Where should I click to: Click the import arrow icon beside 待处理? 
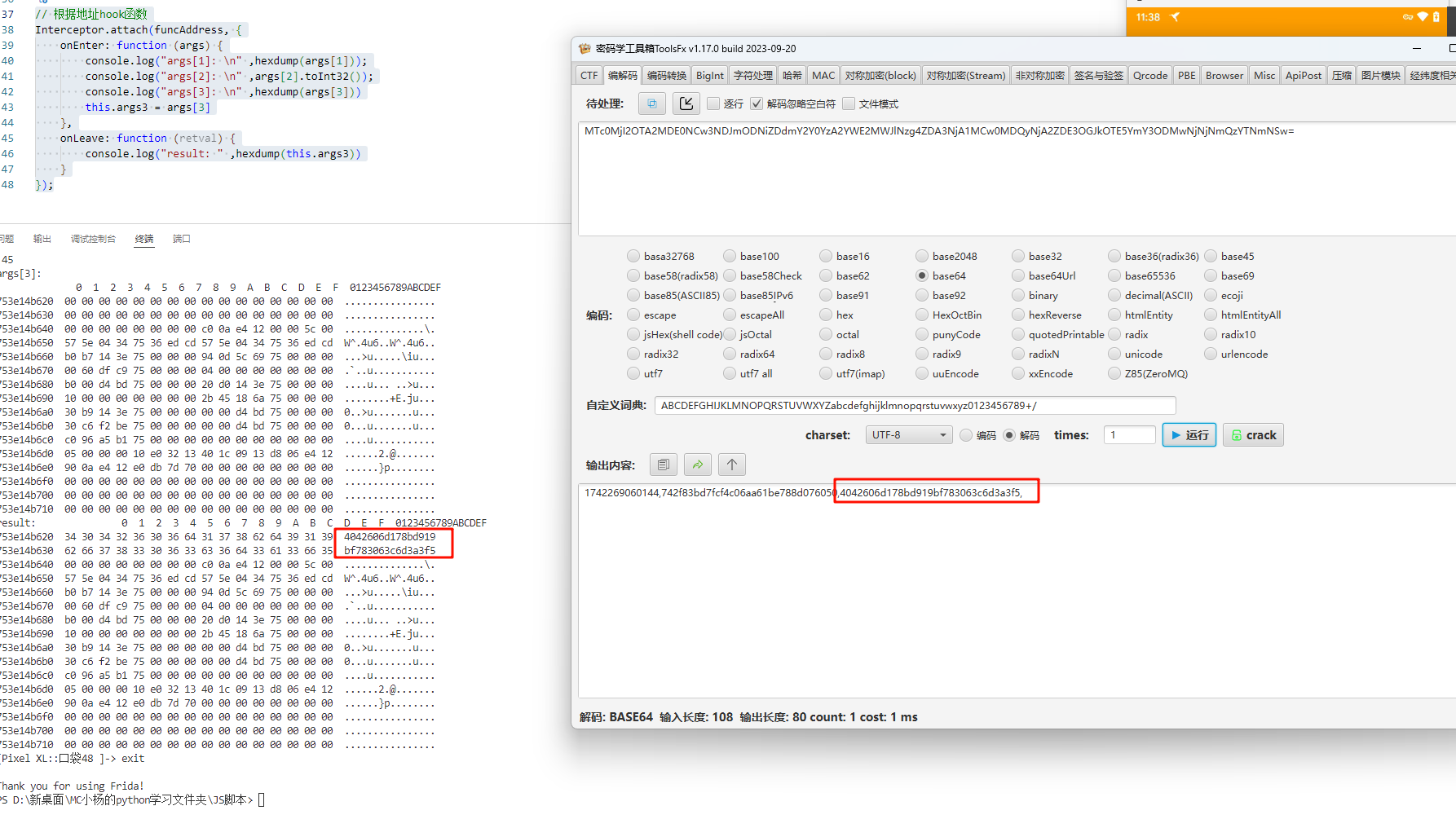tap(686, 103)
